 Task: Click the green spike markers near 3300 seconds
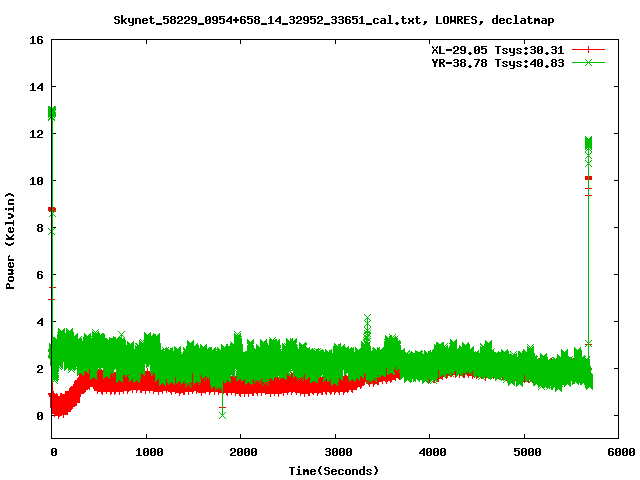tap(367, 329)
